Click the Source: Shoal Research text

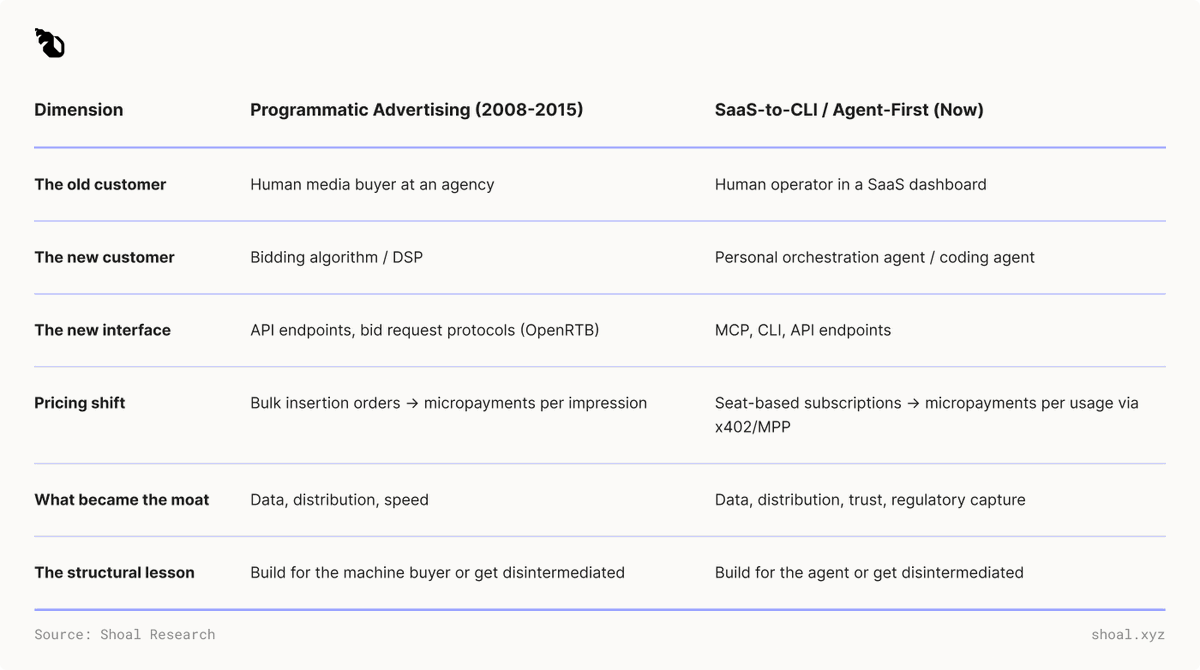[125, 634]
